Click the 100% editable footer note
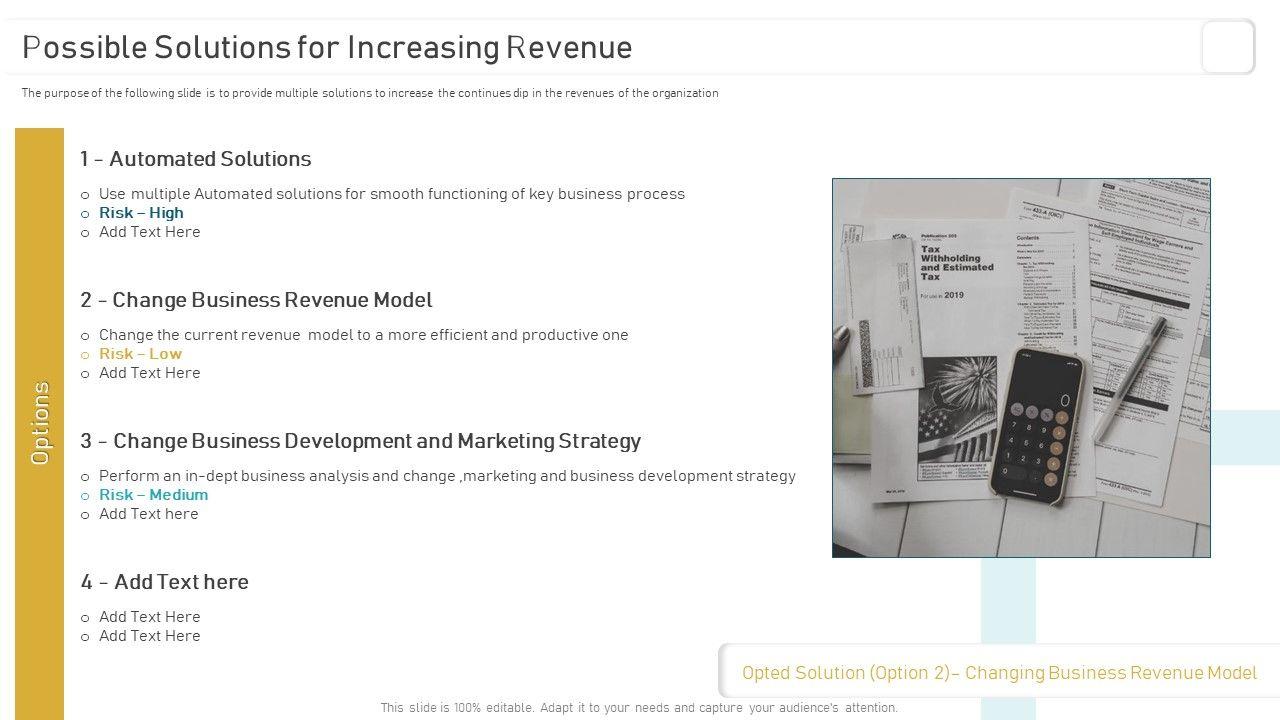 (x=639, y=707)
